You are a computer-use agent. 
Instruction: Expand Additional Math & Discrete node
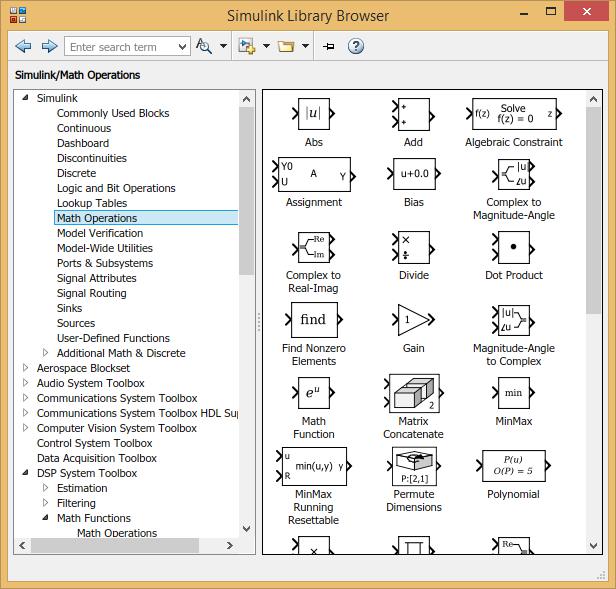46,353
